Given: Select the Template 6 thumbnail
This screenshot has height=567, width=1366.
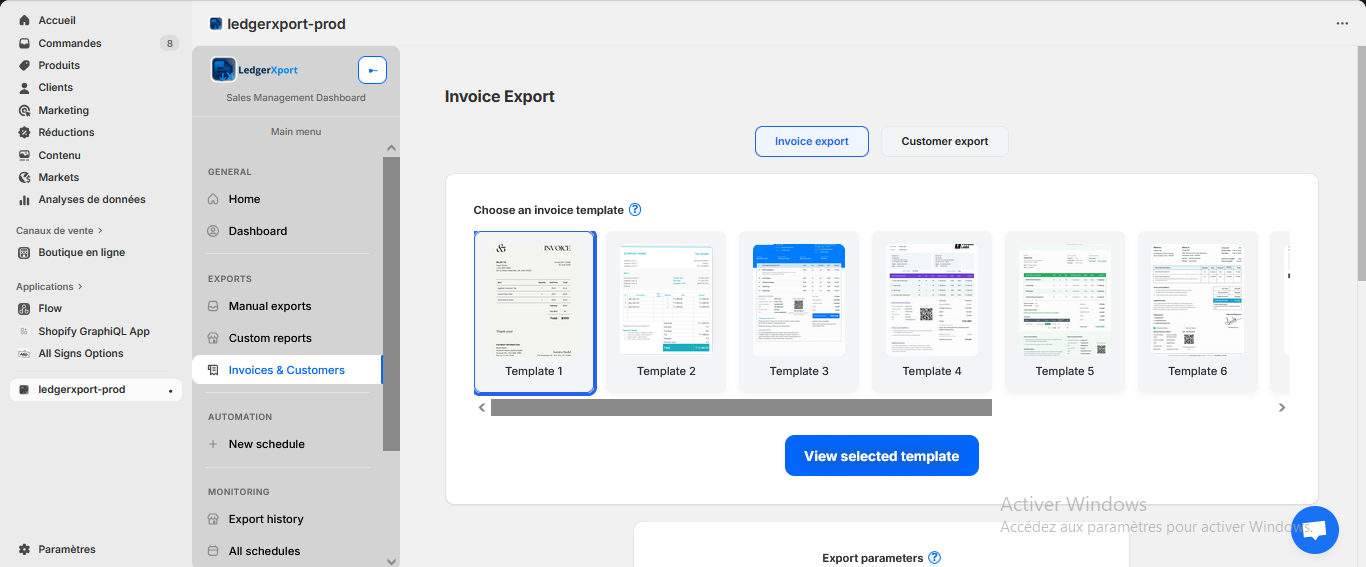Looking at the screenshot, I should pyautogui.click(x=1198, y=312).
